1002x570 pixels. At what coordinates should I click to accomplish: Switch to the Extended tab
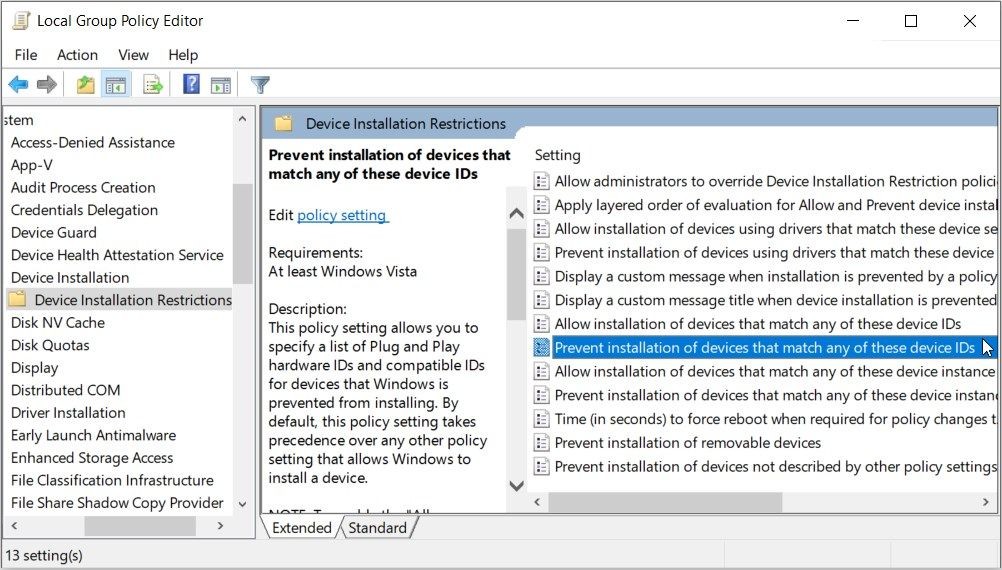tap(302, 528)
